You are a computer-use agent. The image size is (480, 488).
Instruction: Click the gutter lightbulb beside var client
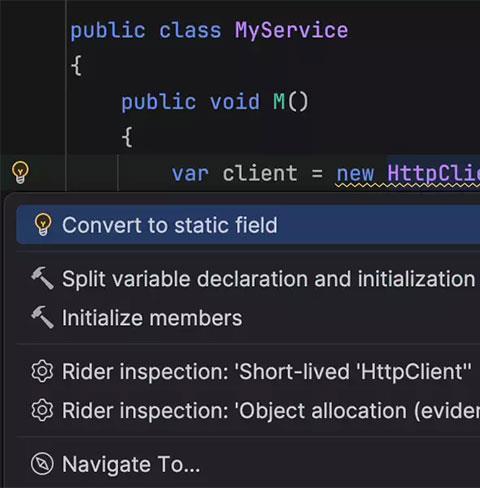(x=20, y=172)
